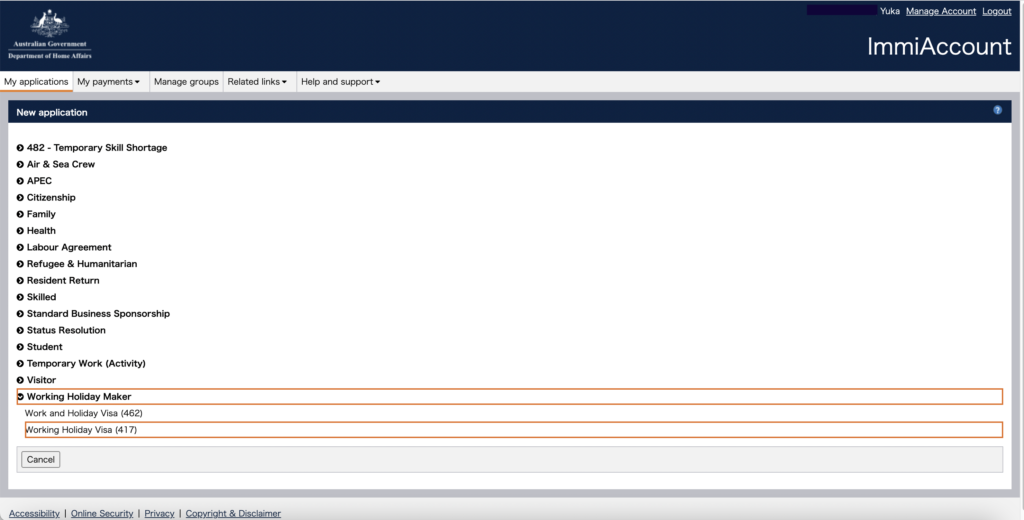Collapse the Working Holiday Maker category
1024x520 pixels.
(x=78, y=397)
